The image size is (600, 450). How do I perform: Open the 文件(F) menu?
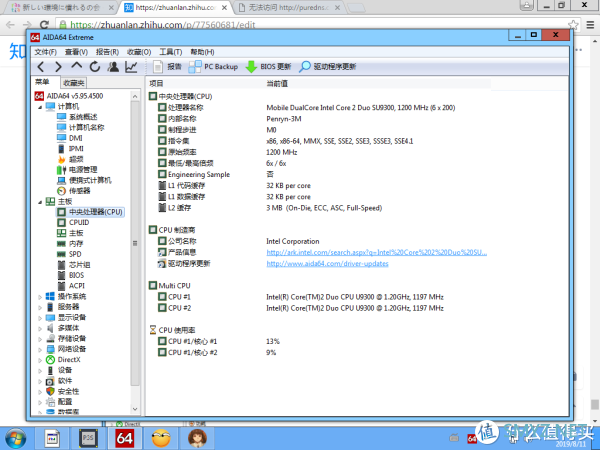(45, 52)
